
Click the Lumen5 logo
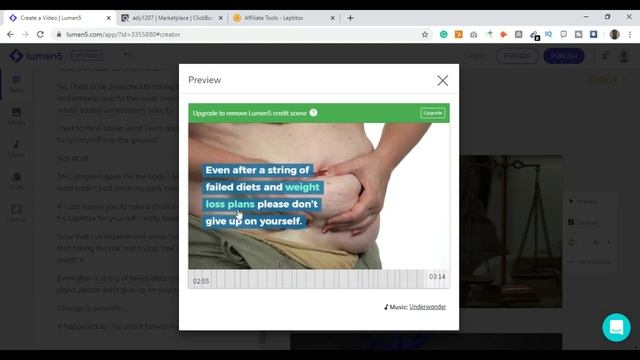(36, 56)
